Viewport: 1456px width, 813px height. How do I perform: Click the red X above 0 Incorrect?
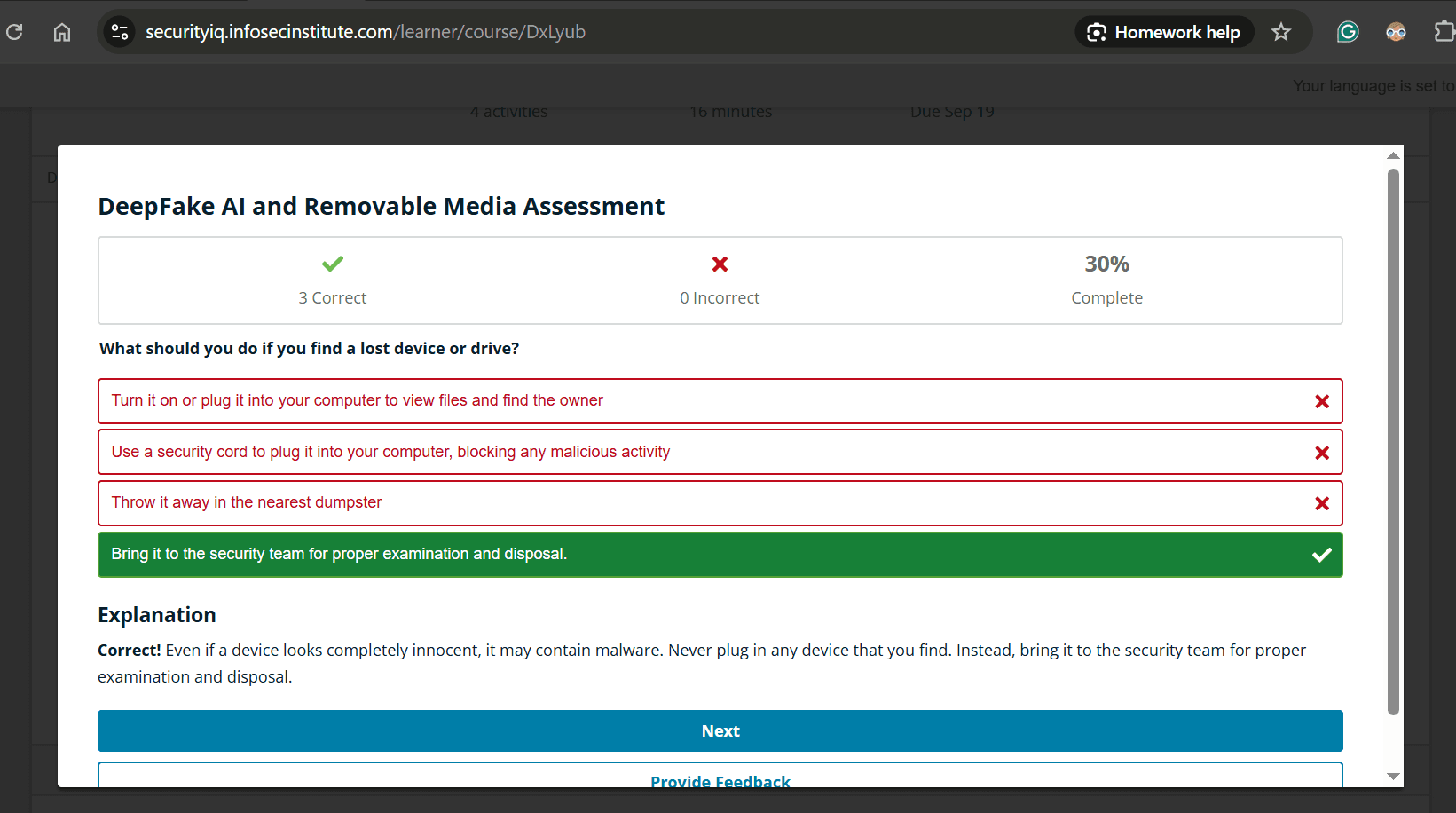pyautogui.click(x=720, y=264)
